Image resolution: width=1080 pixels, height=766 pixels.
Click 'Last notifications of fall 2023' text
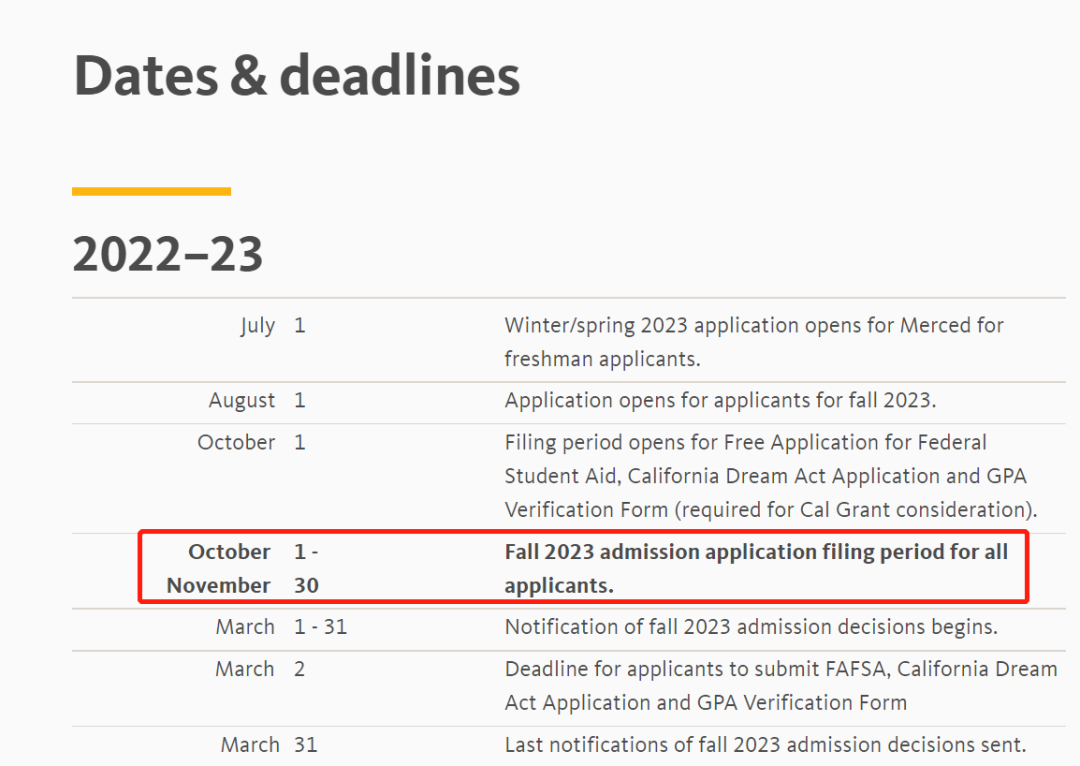pos(765,745)
